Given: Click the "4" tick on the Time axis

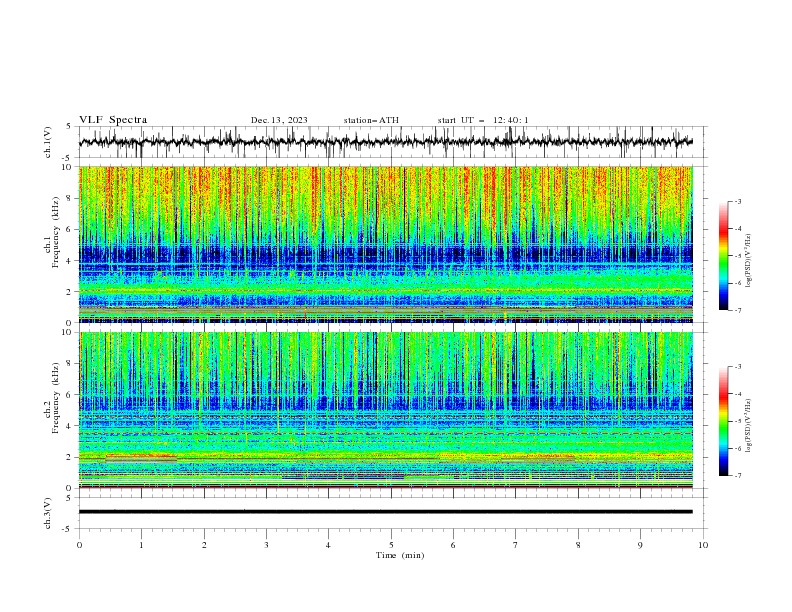Looking at the screenshot, I should 328,545.
